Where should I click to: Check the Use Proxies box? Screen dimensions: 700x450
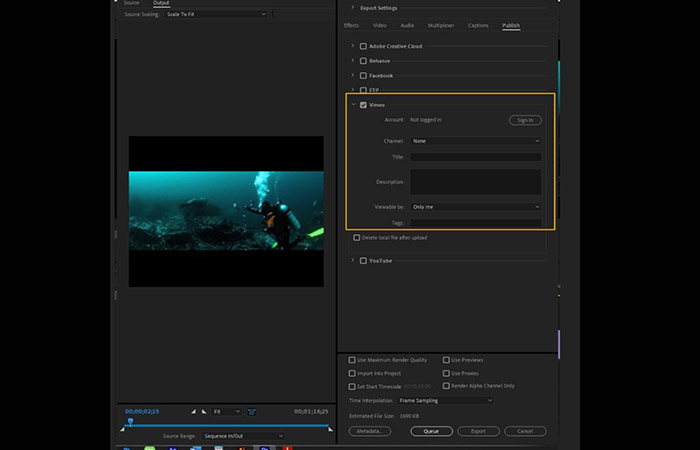pyautogui.click(x=446, y=373)
